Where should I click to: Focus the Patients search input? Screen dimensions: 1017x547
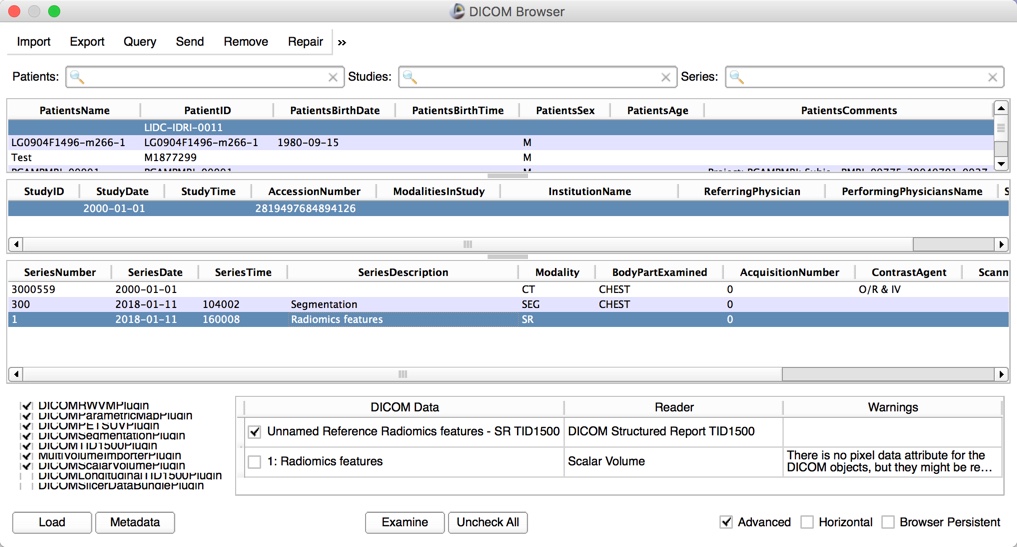click(204, 77)
